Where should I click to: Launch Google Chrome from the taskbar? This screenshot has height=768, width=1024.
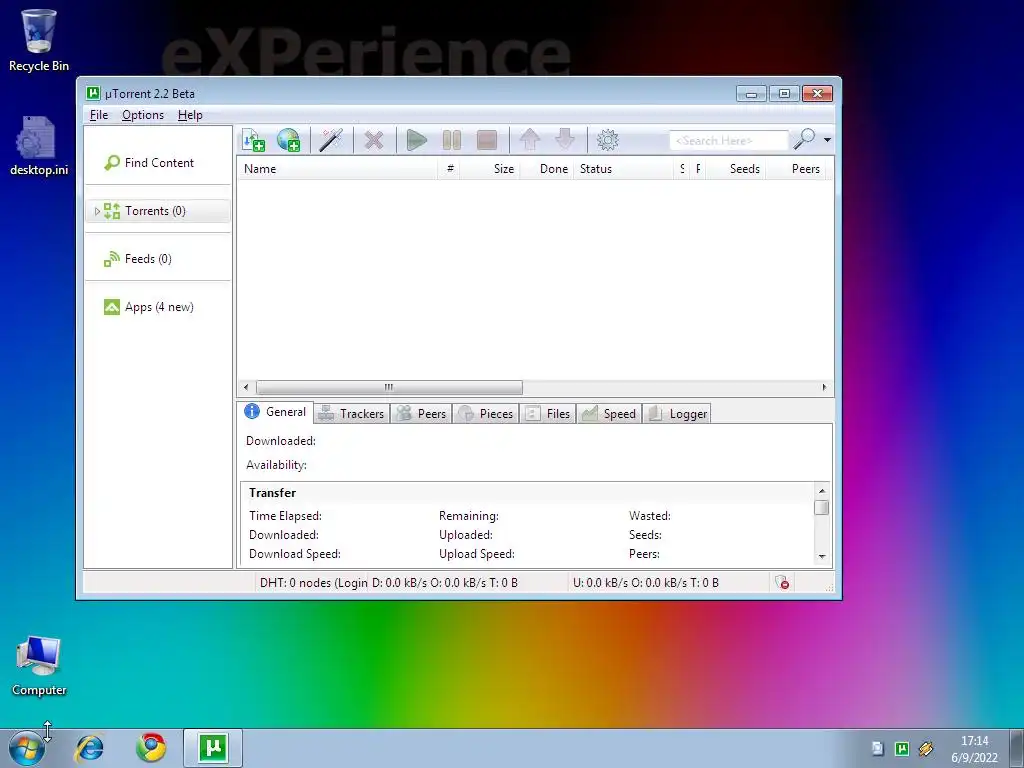[x=151, y=748]
